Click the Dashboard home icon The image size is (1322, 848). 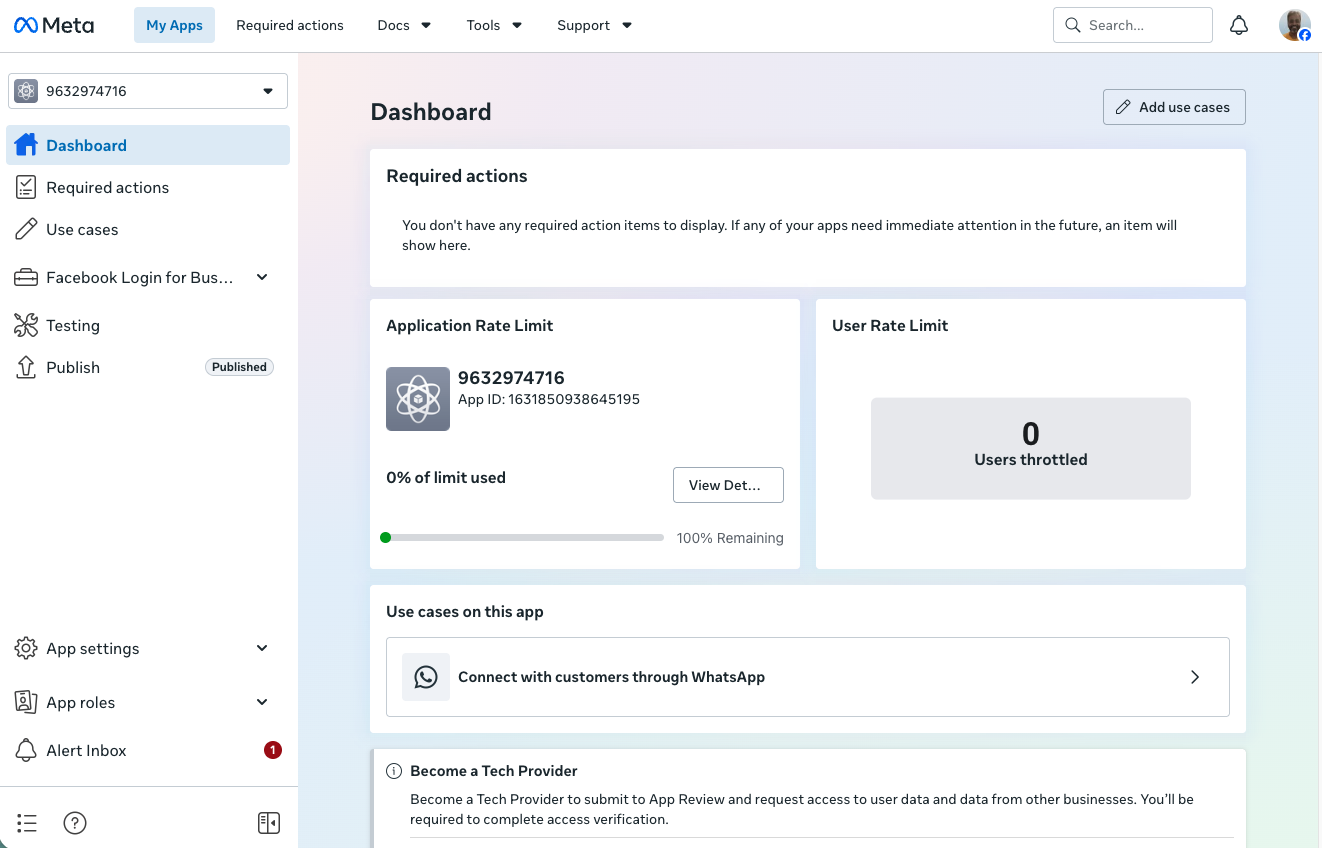[x=26, y=145]
